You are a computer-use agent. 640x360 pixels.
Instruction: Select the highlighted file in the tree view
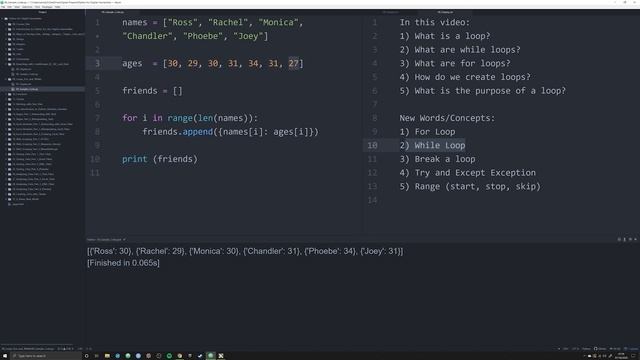(x=27, y=89)
